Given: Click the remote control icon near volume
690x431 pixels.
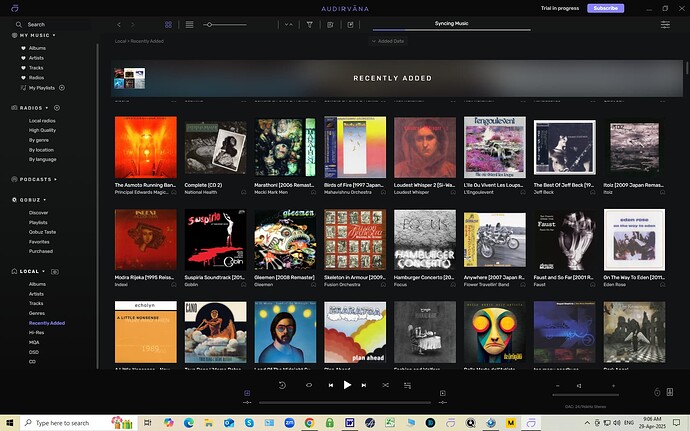Looking at the screenshot, I should click(657, 392).
